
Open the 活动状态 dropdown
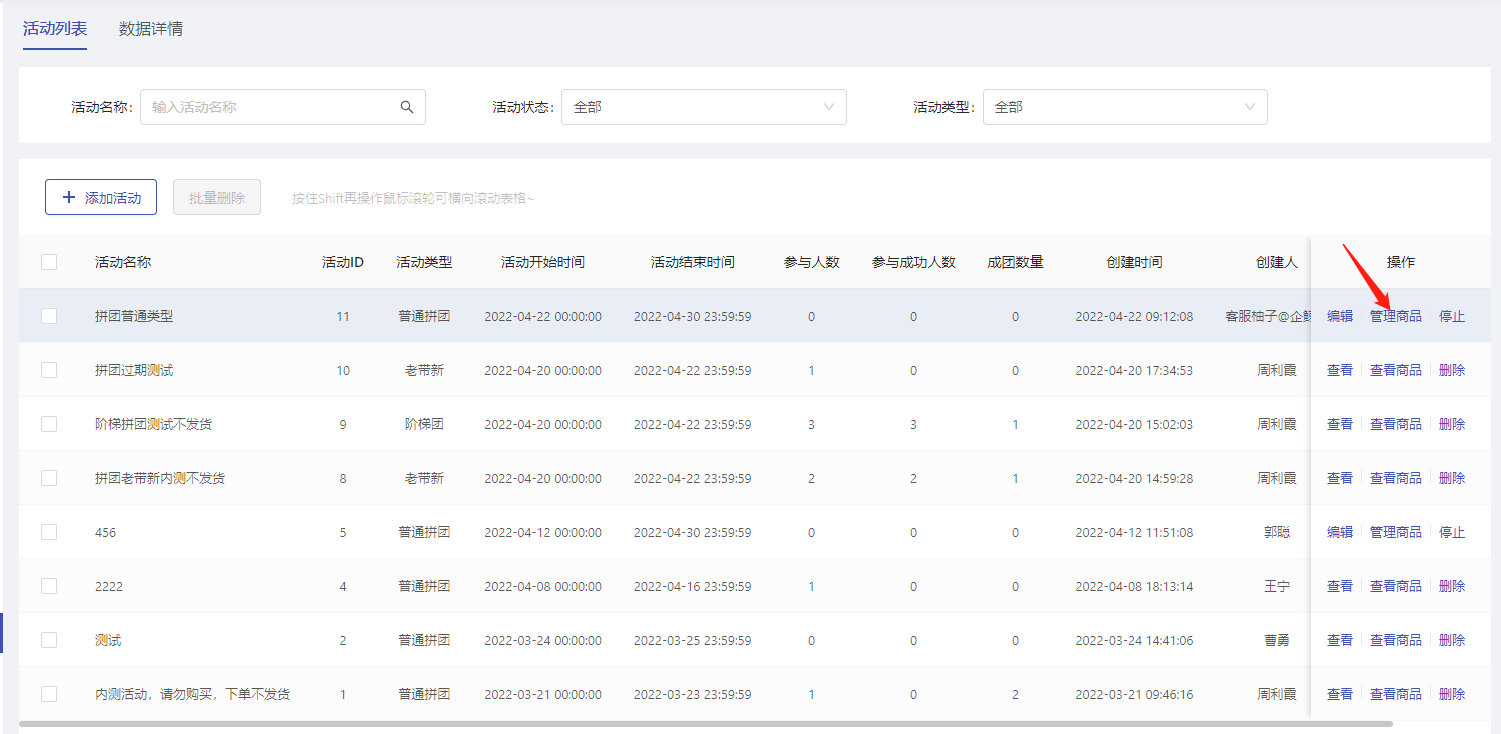pyautogui.click(x=704, y=107)
